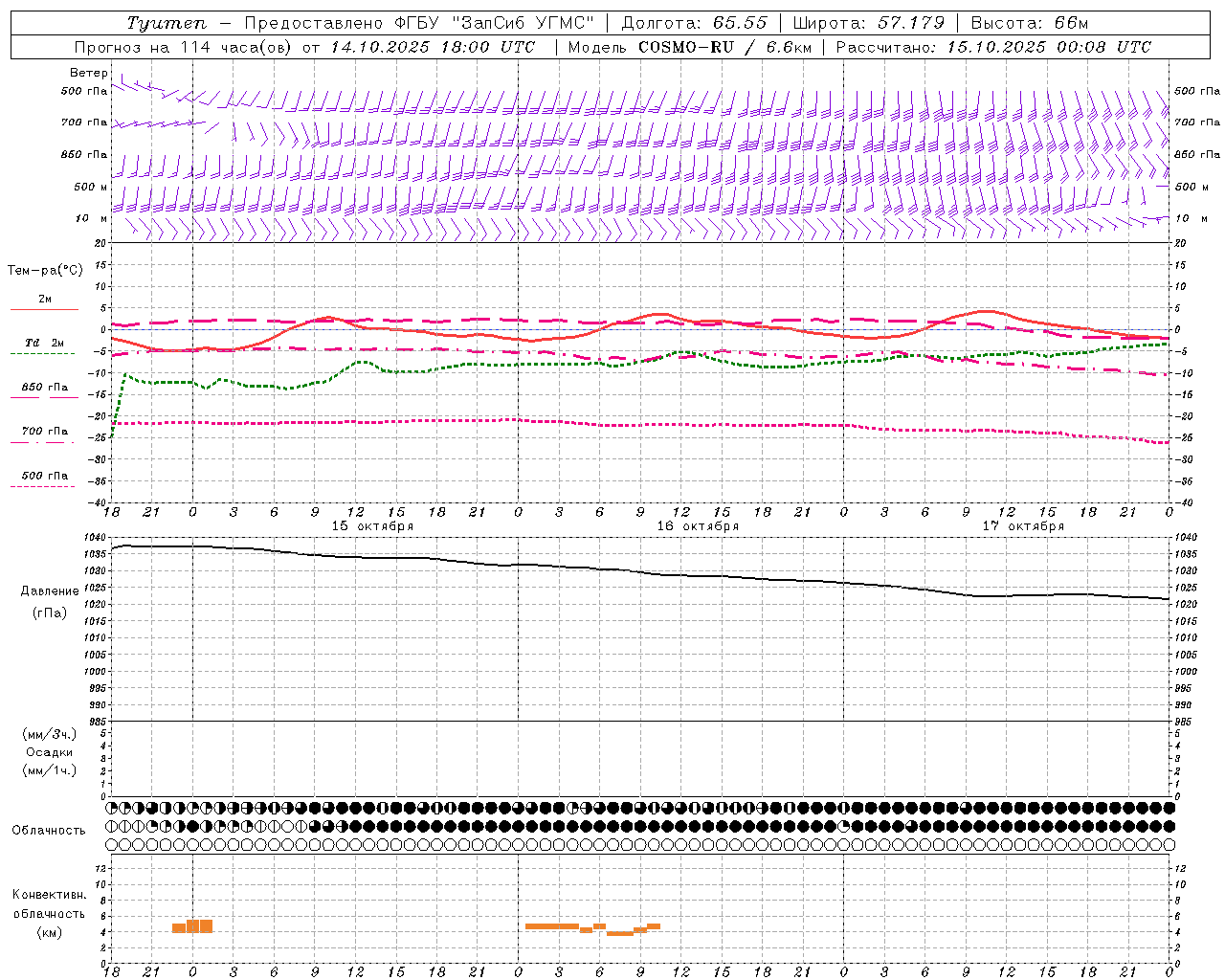1225x980 pixels.
Task: Click the '10 м' wind level label on the left axis
Action: [91, 219]
